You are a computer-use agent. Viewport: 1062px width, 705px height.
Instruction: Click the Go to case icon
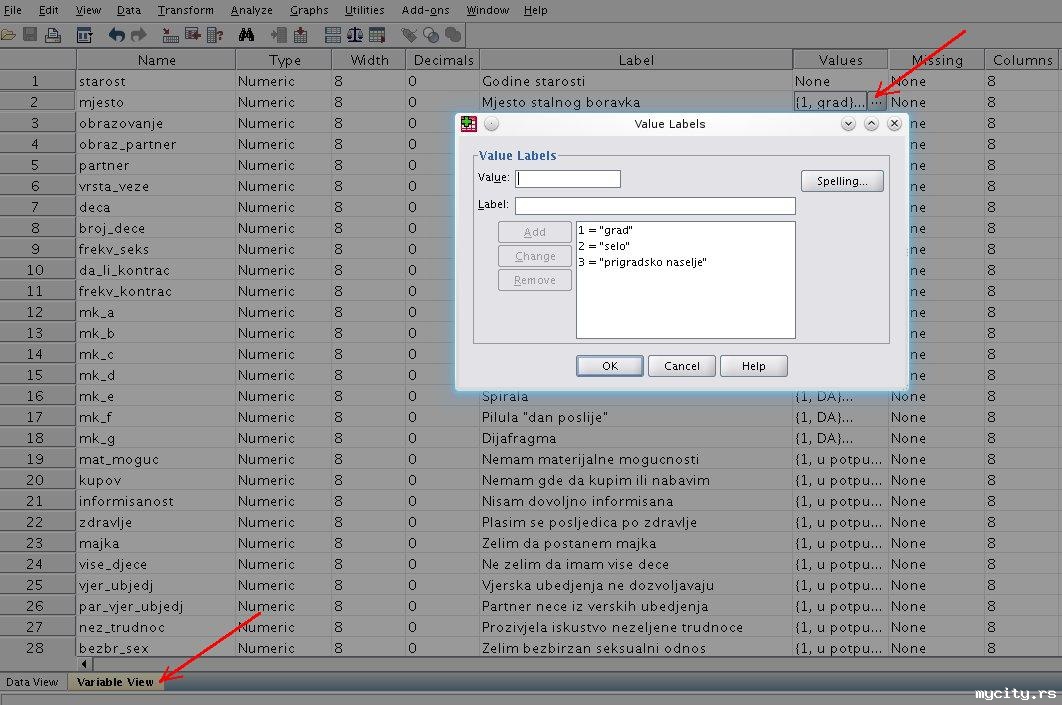(171, 35)
